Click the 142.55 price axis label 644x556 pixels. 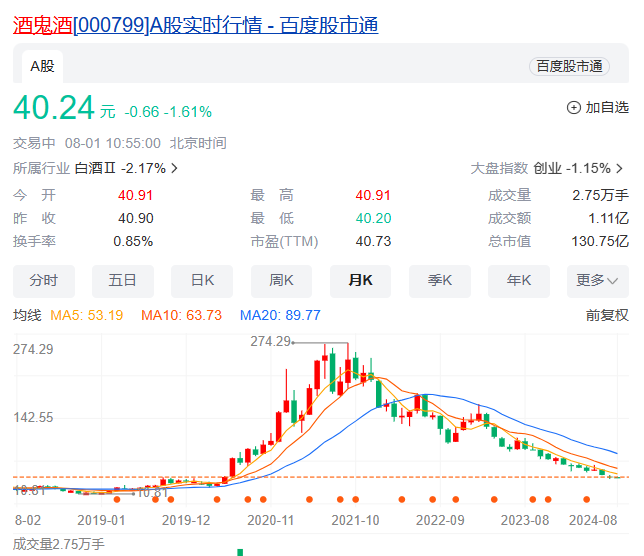[33, 418]
